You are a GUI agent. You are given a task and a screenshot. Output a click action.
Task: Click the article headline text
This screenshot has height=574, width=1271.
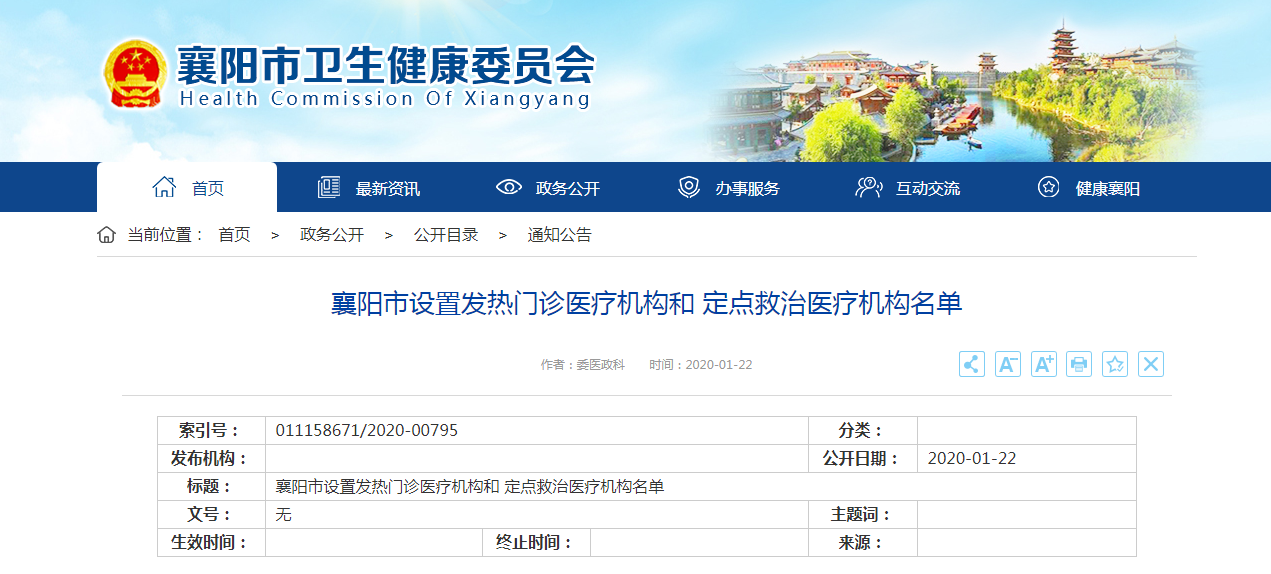click(x=646, y=304)
